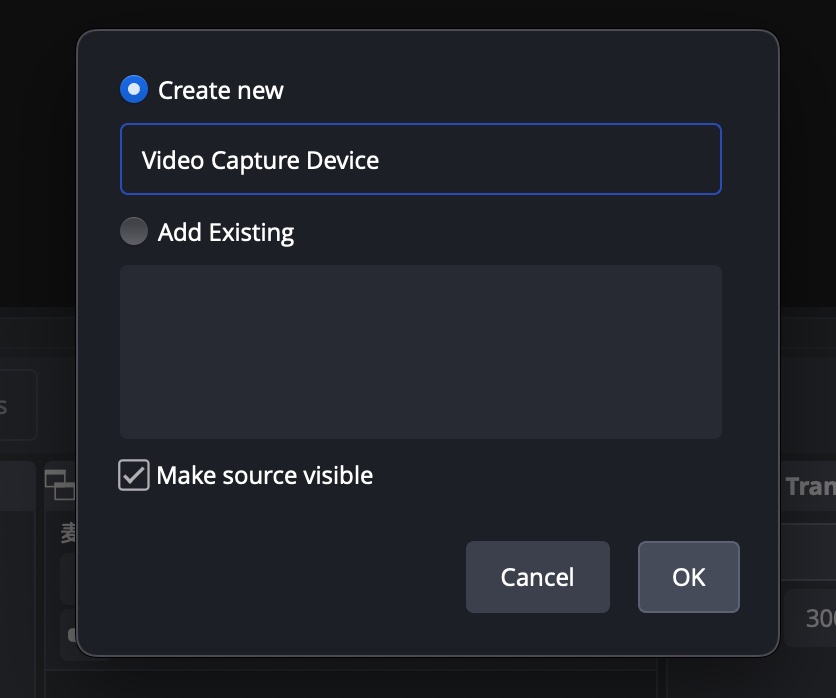Open the transition dropdown below the Transitions header
The width and height of the screenshot is (836, 698).
tap(808, 550)
